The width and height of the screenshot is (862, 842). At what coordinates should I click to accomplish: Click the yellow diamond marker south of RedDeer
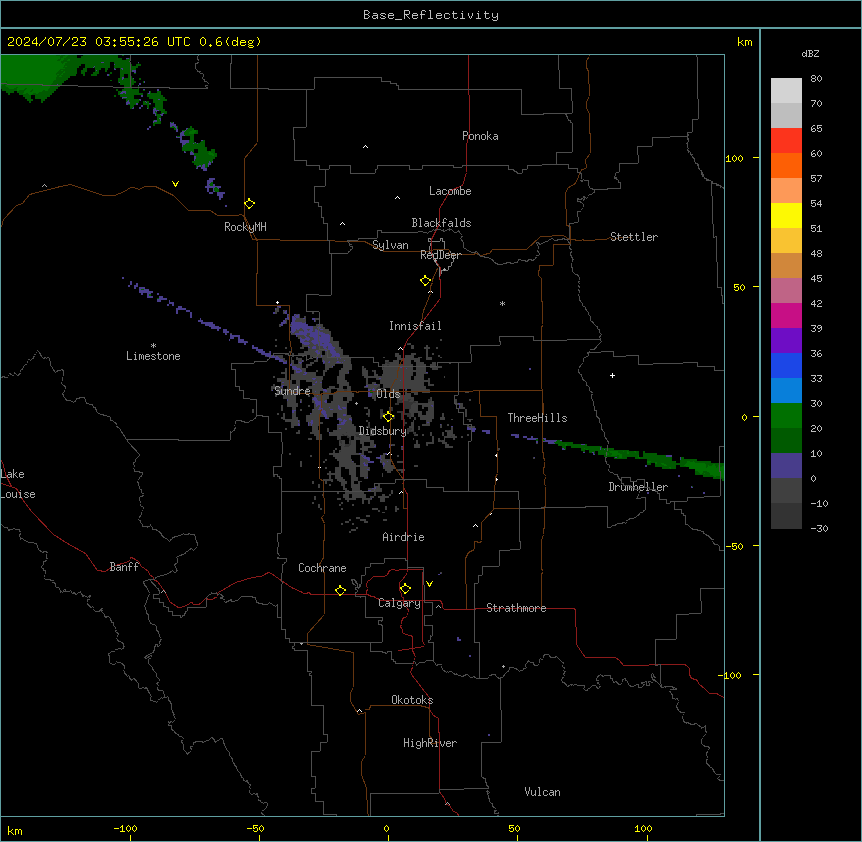pos(426,281)
